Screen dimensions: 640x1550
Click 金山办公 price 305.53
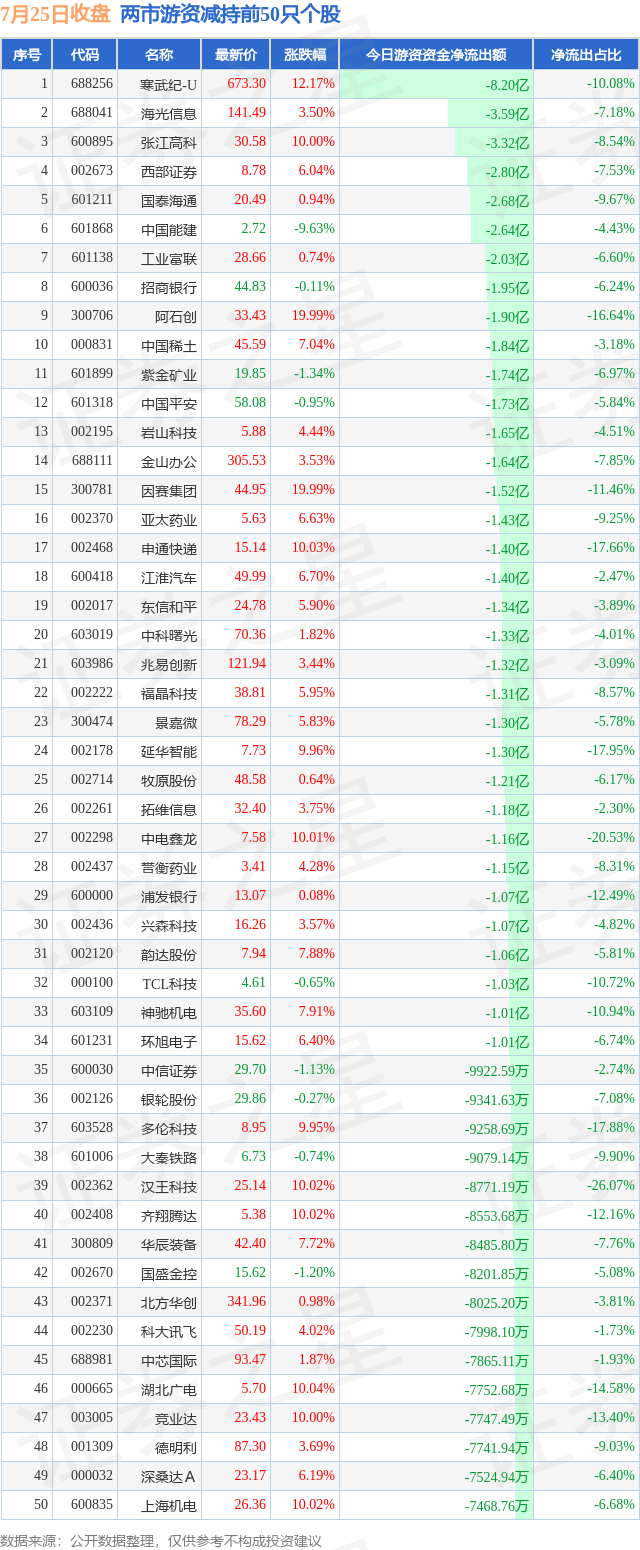click(x=247, y=461)
